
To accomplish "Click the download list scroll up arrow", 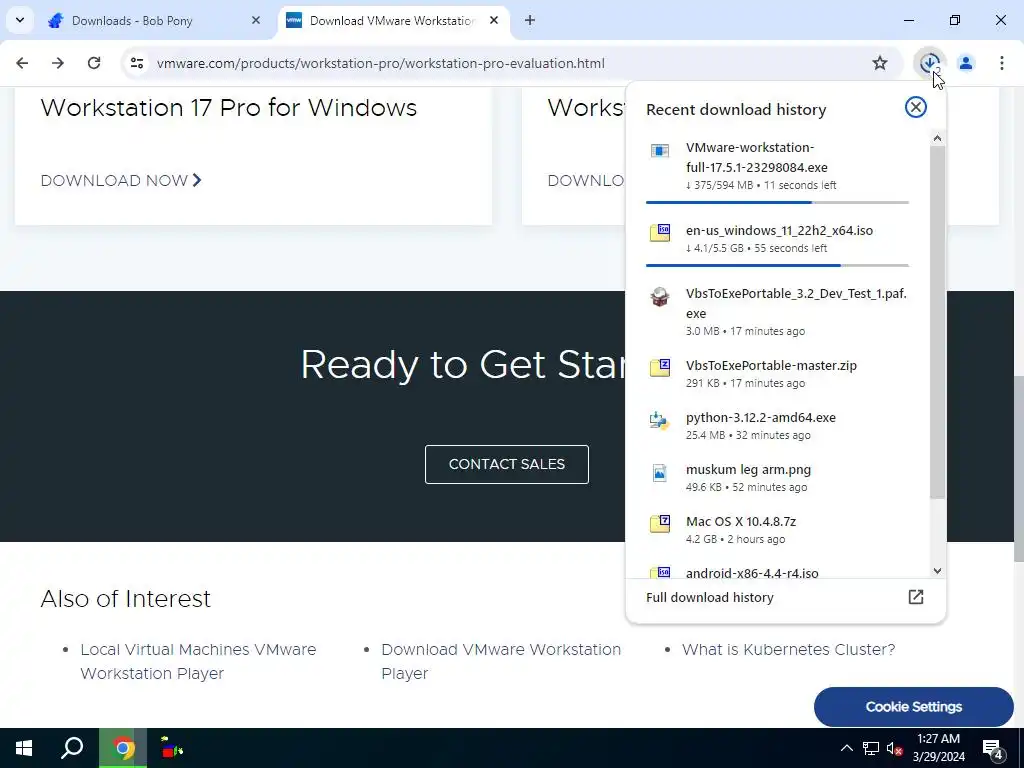I will tap(937, 138).
